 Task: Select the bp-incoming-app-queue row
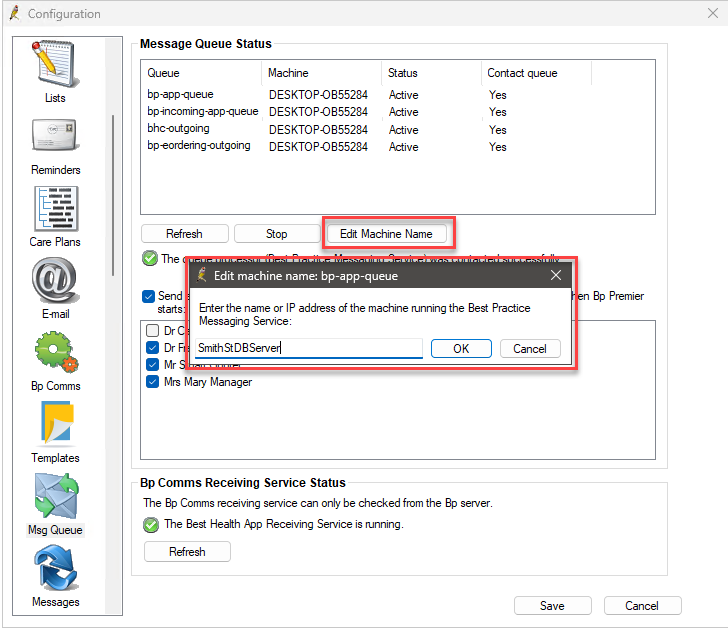(398, 112)
